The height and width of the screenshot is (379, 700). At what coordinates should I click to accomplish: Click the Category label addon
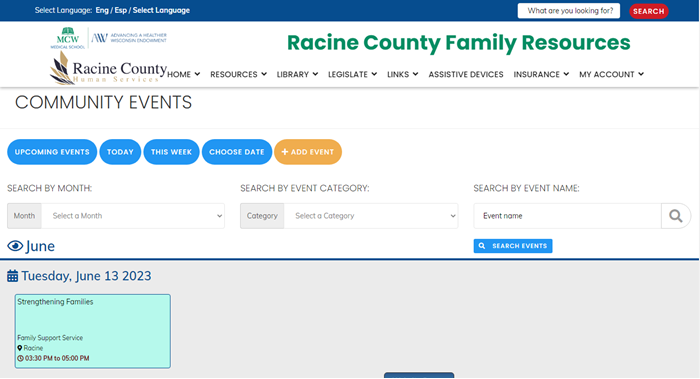click(x=262, y=216)
